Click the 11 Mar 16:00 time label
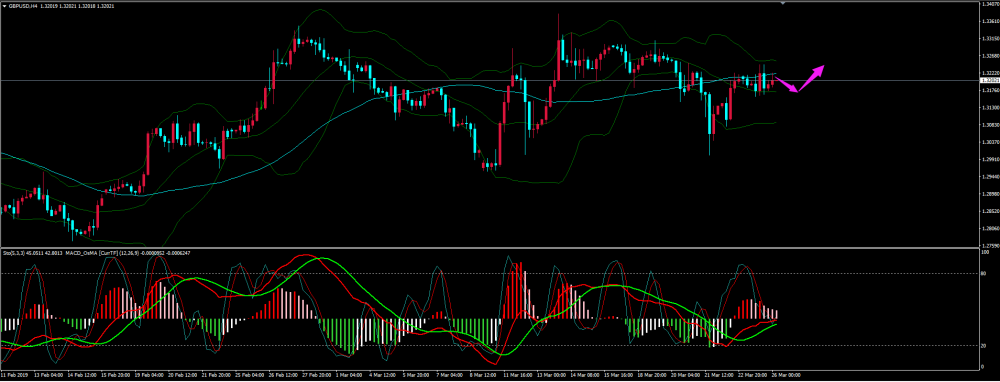This screenshot has width=1000, height=382. [517, 375]
